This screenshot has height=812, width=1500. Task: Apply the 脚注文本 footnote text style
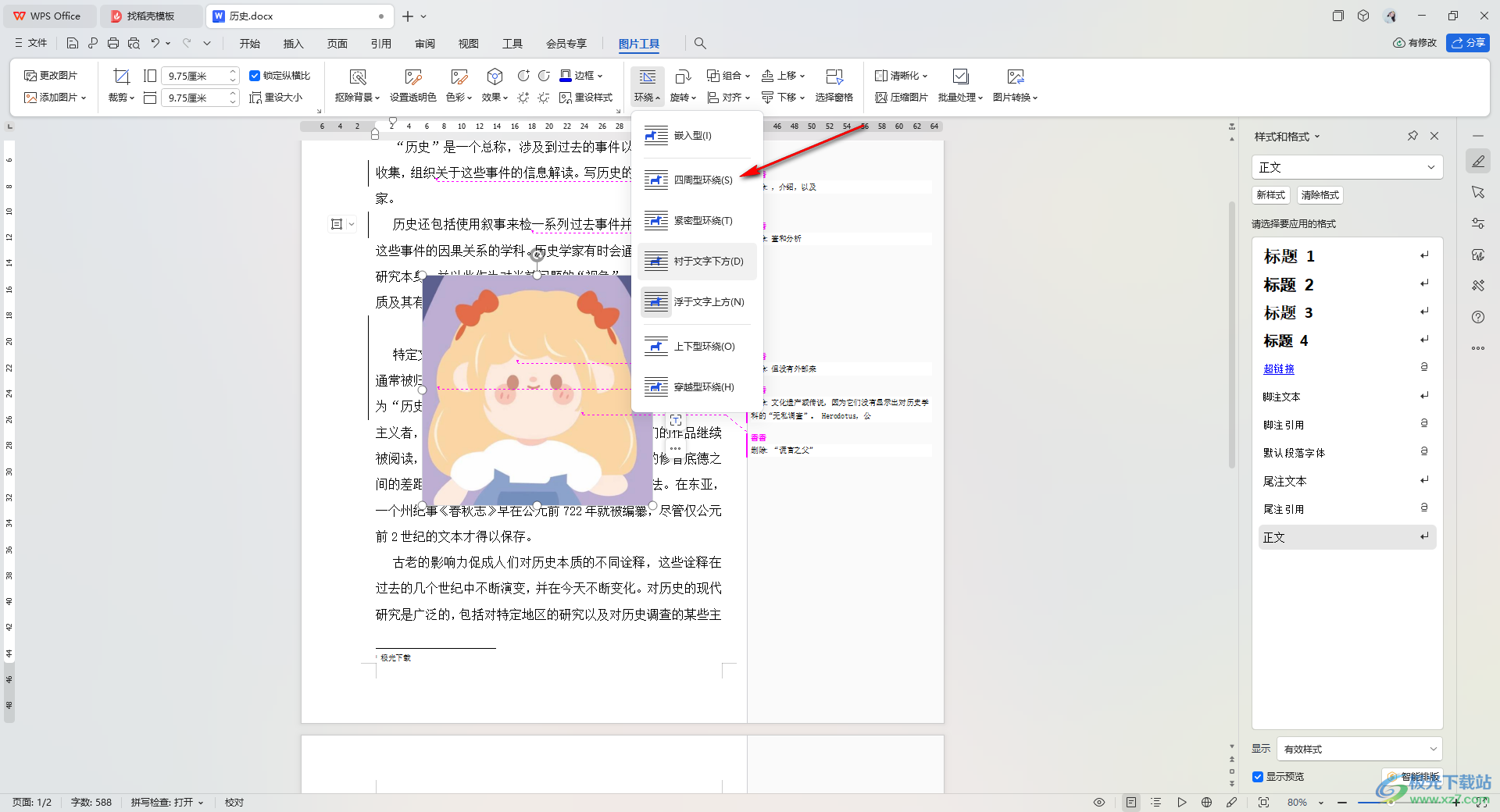point(1347,397)
